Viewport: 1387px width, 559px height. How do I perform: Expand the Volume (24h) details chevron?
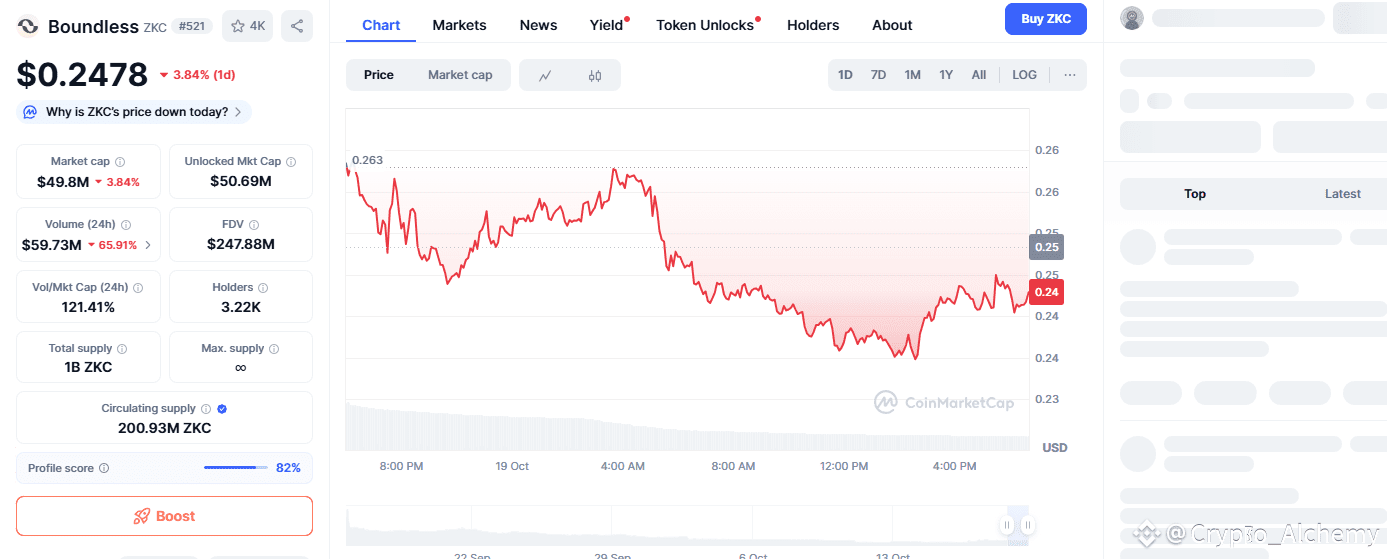coord(148,245)
